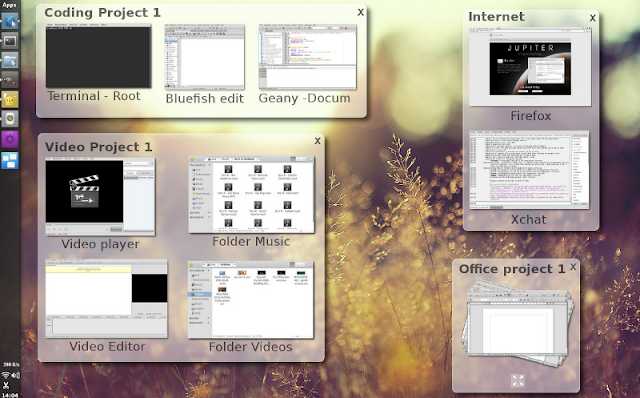
Task: Open the Folder Music window thumbnail
Action: [251, 194]
